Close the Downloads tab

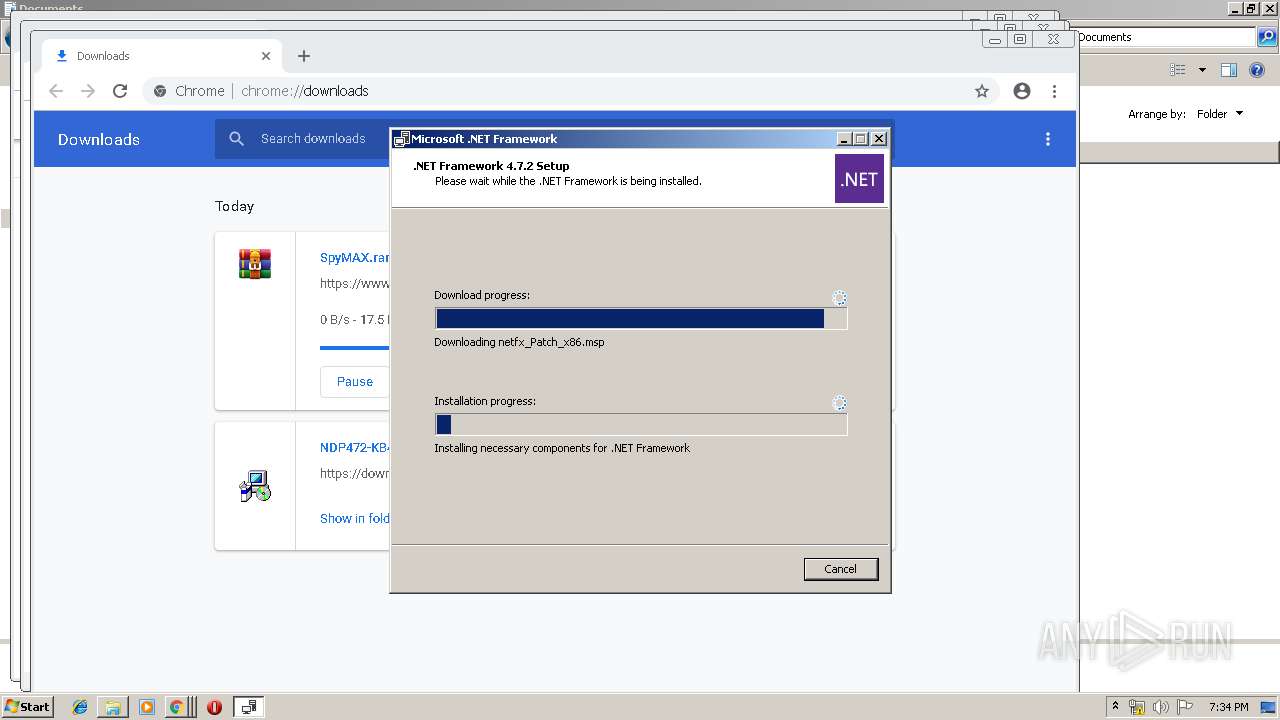click(x=266, y=56)
